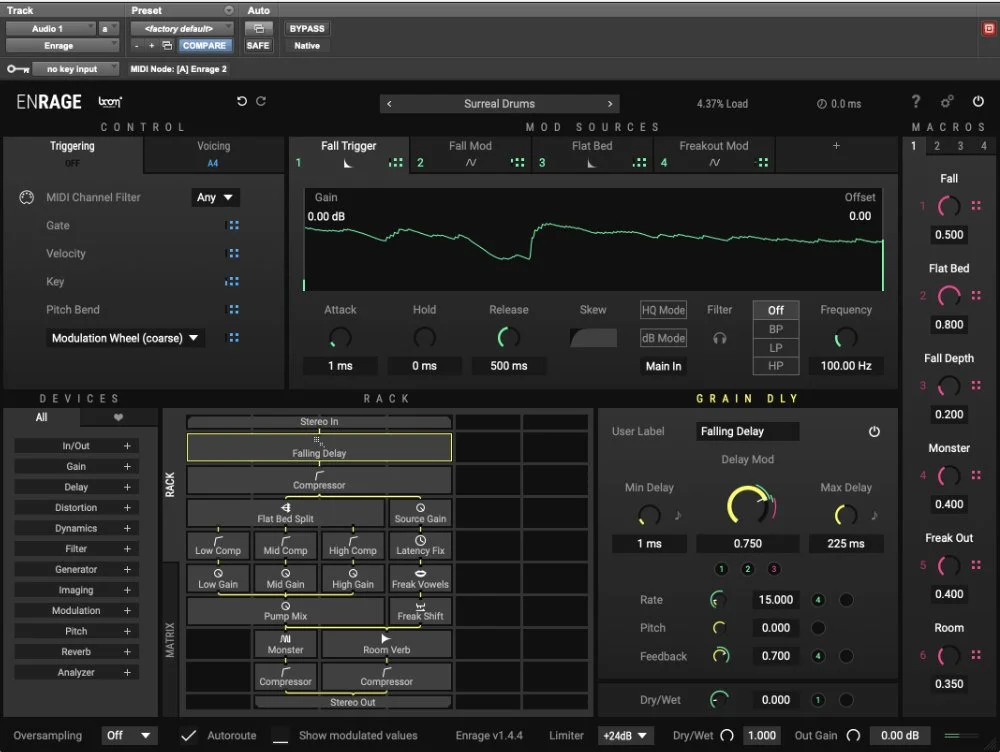Viewport: 1000px width, 752px height.
Task: Select the Fall Mod source tab
Action: point(470,154)
